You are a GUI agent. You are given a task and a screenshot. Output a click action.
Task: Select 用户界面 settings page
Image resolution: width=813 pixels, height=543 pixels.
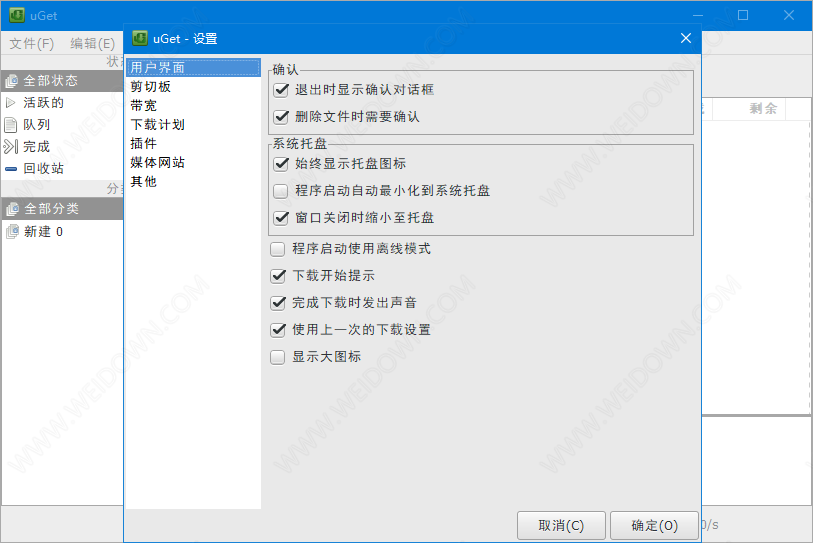(193, 67)
